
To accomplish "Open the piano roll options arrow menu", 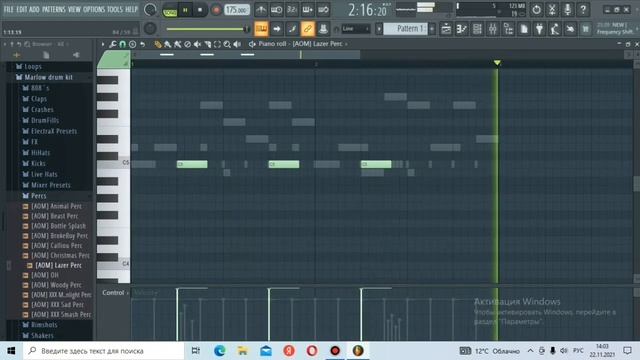I will tap(103, 44).
